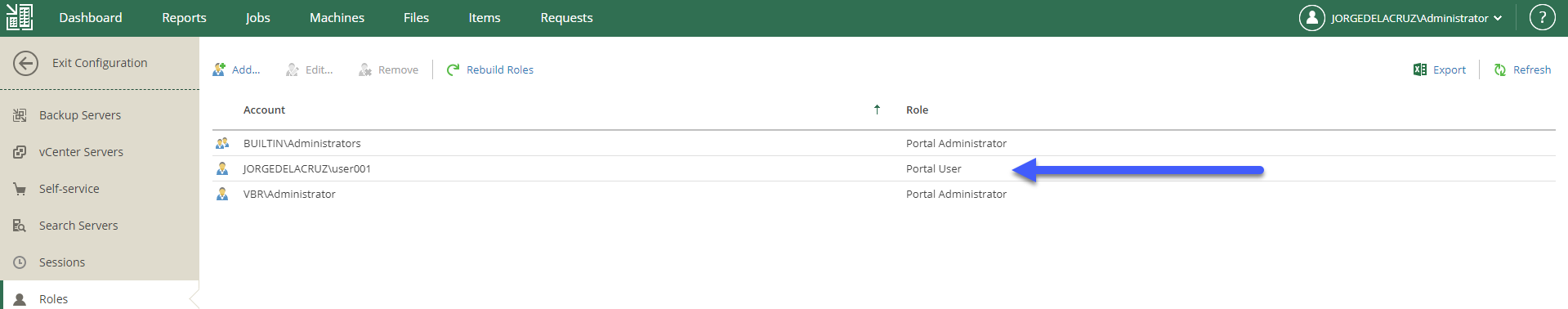Screen dimensions: 1568x309
Task: Open the Requests tab
Action: 566,17
